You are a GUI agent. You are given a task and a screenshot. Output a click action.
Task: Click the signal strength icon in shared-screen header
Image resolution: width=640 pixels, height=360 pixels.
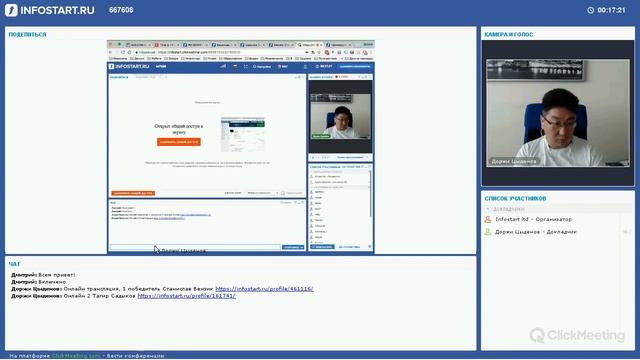tap(223, 66)
